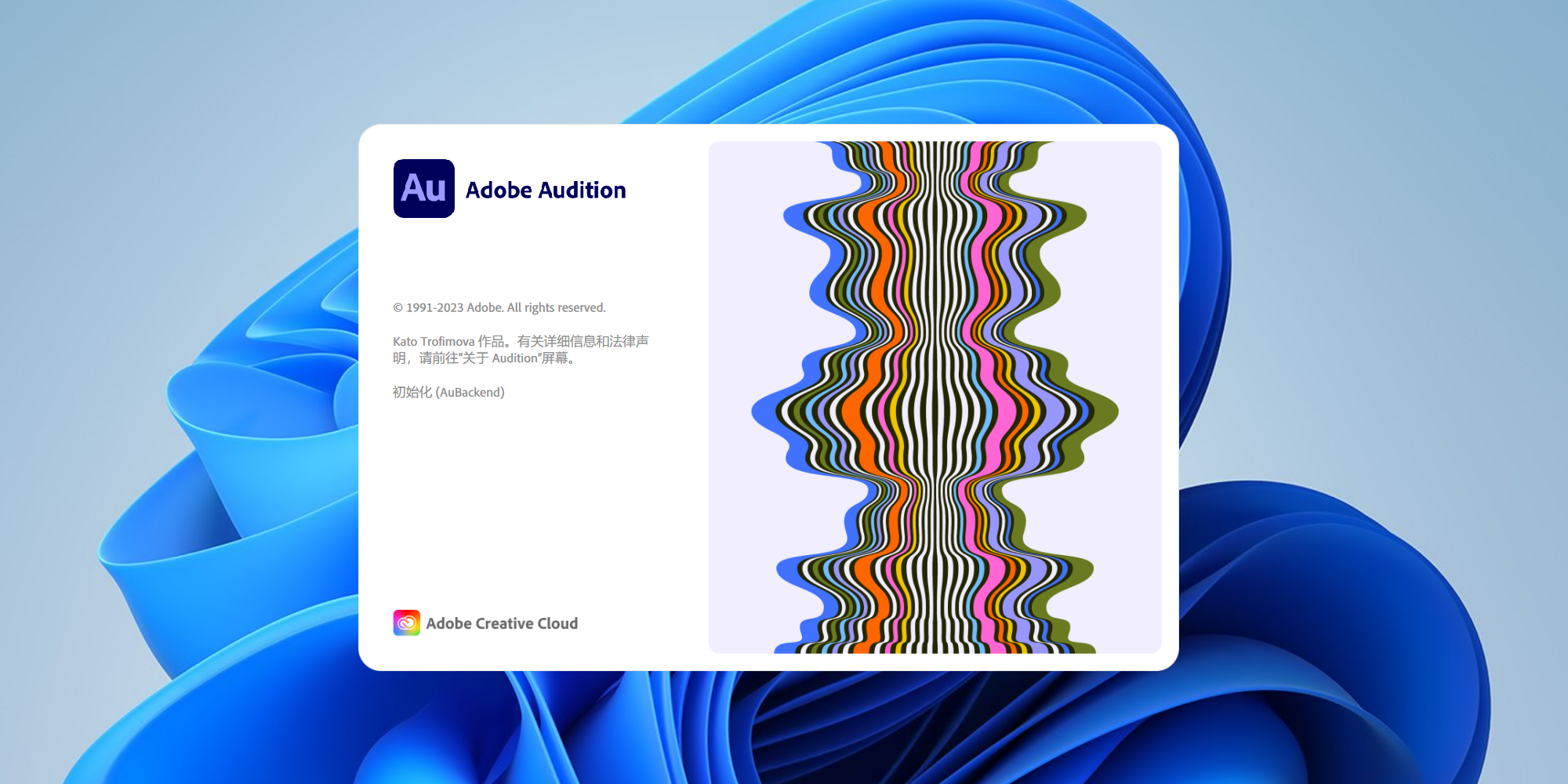The height and width of the screenshot is (784, 1568).
Task: Click the Au Adobe Audition app icon
Action: point(423,188)
